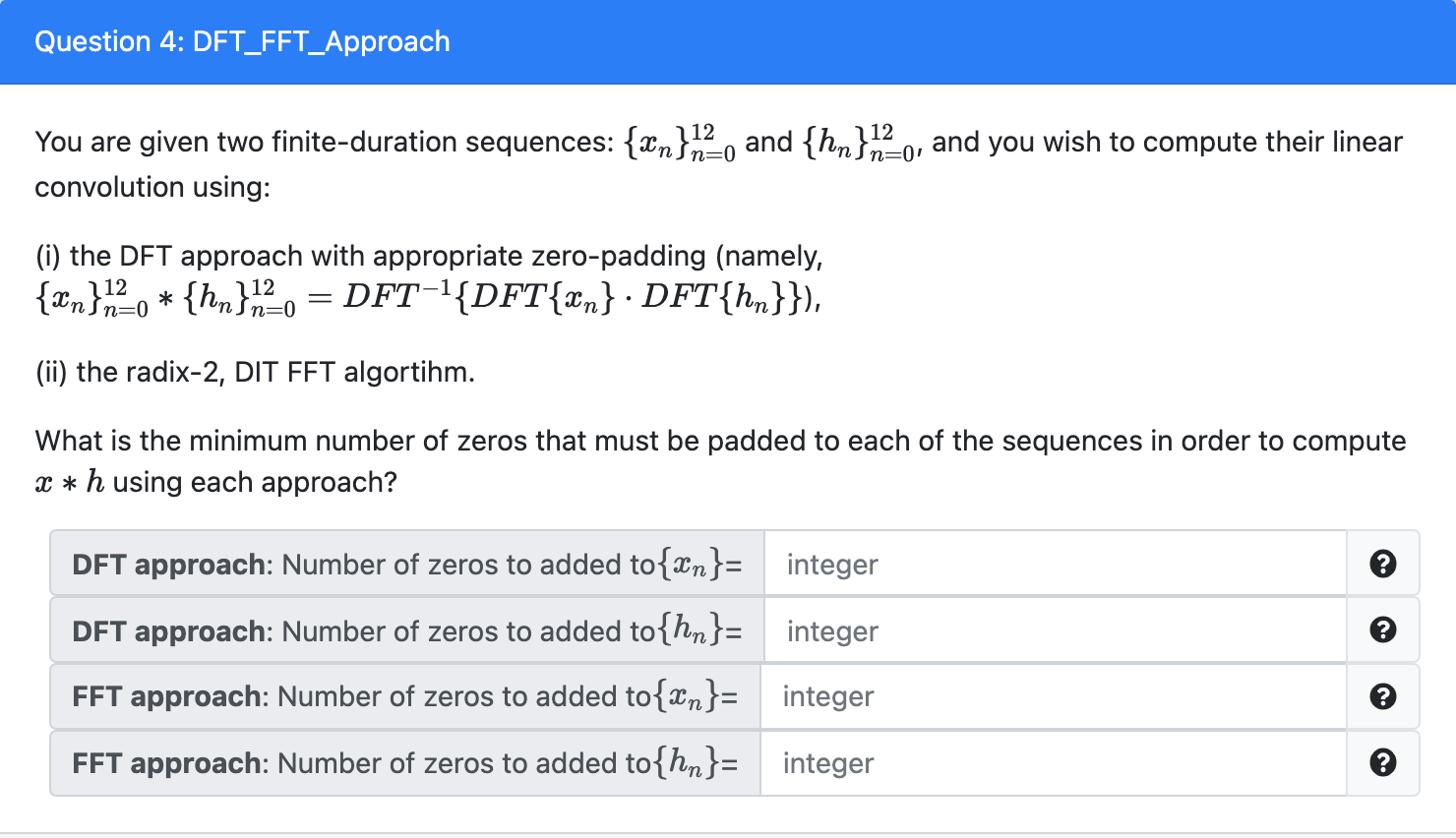Image resolution: width=1456 pixels, height=838 pixels.
Task: Click the FFT approach x-sequence answer box
Action: tap(1053, 695)
